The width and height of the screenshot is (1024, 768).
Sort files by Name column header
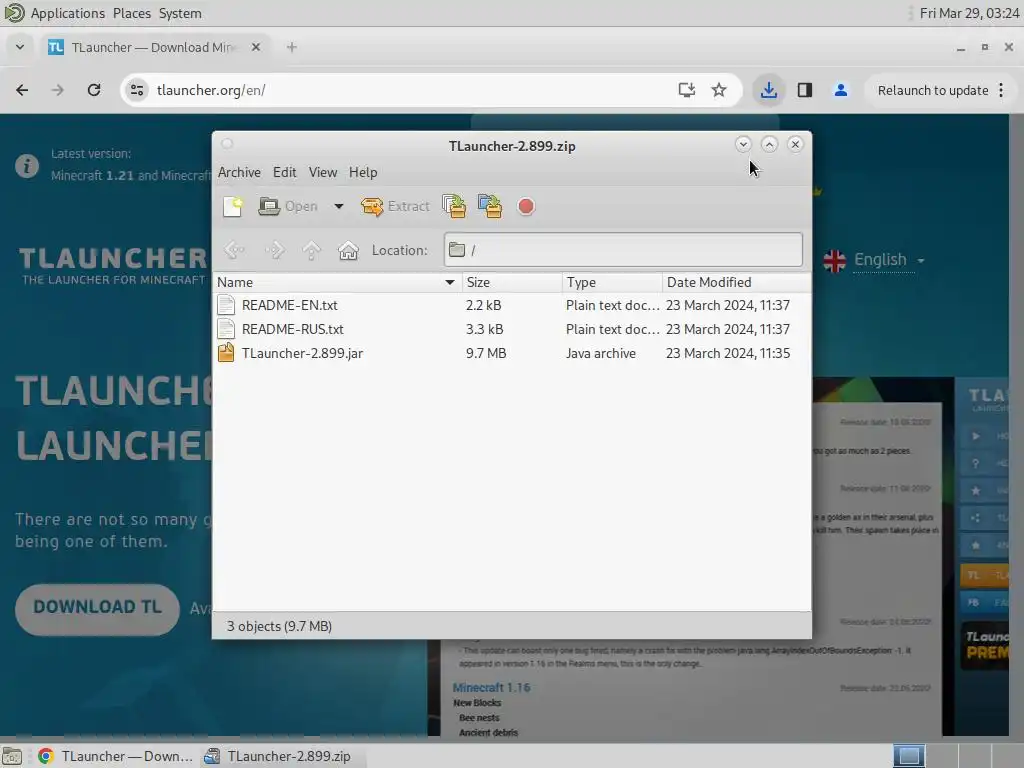point(337,282)
